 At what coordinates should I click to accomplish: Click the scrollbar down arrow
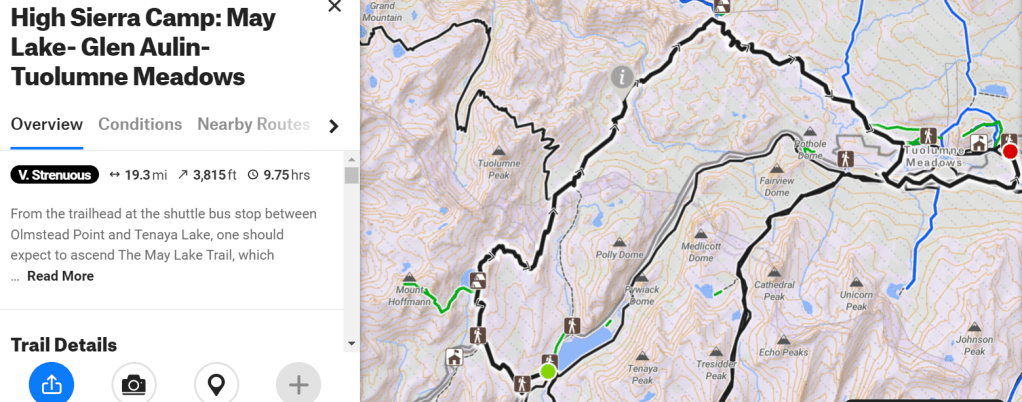(x=352, y=343)
